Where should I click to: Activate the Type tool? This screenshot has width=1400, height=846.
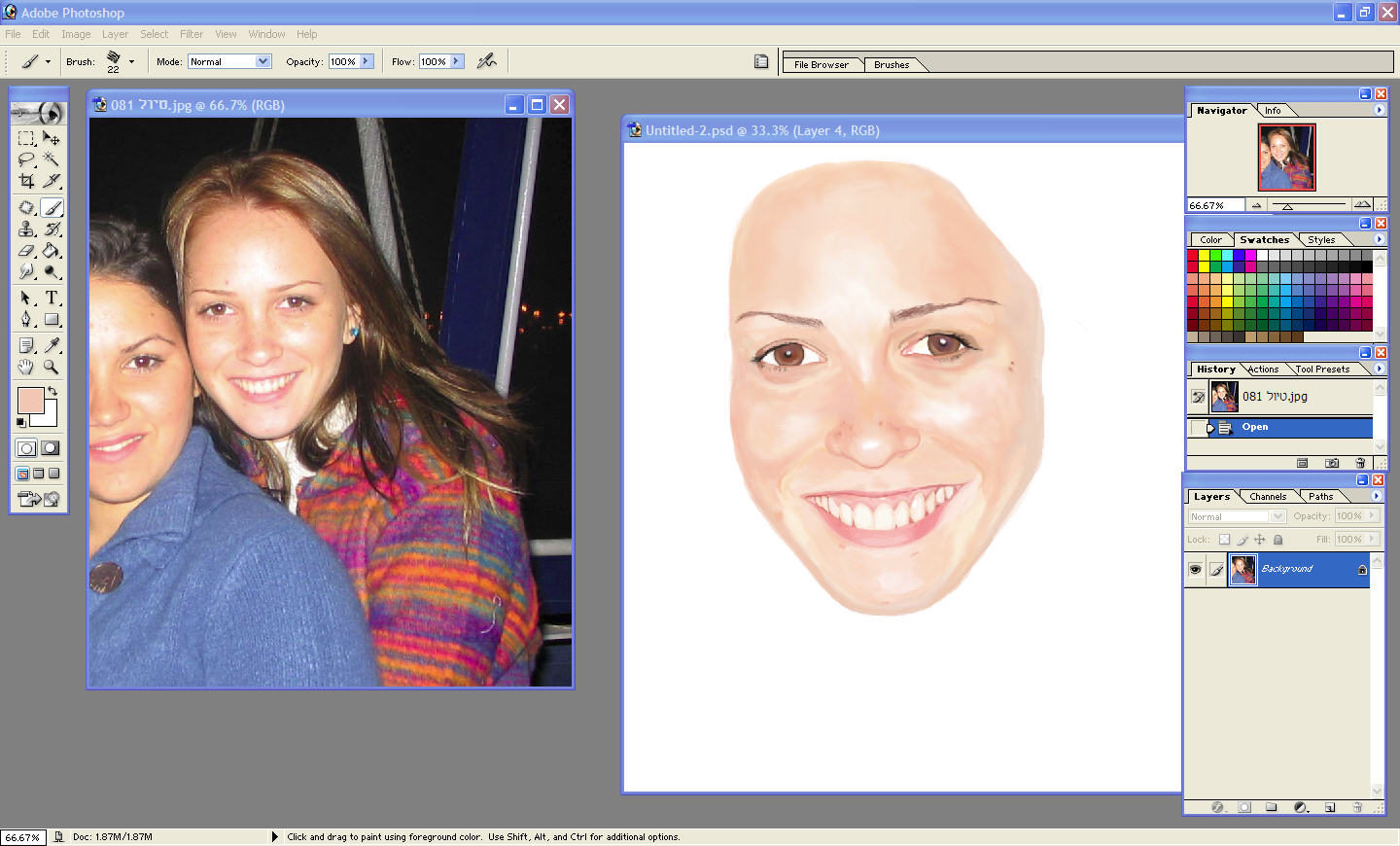52,298
